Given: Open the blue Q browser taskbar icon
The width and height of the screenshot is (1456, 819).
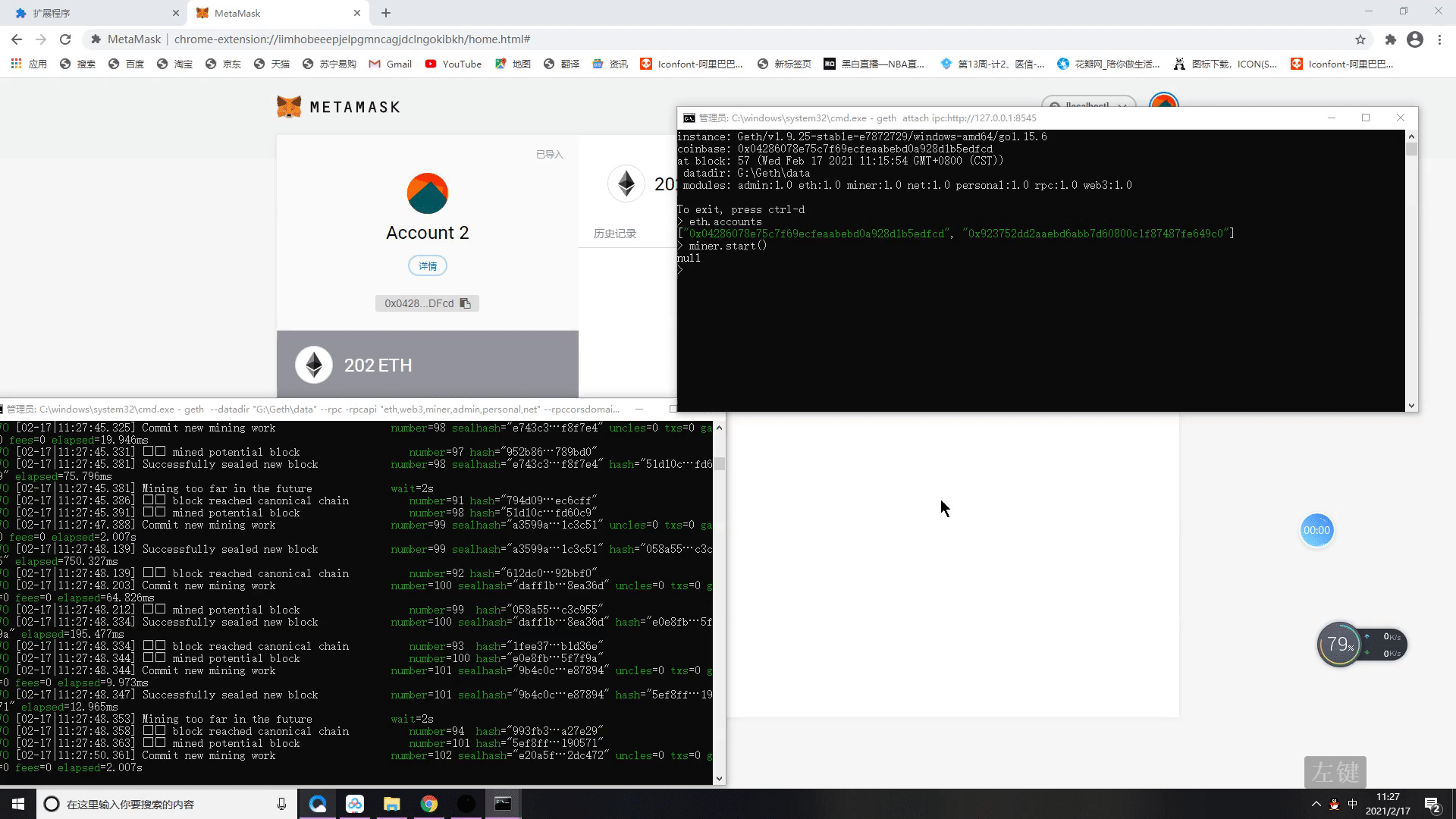Looking at the screenshot, I should coord(318,804).
